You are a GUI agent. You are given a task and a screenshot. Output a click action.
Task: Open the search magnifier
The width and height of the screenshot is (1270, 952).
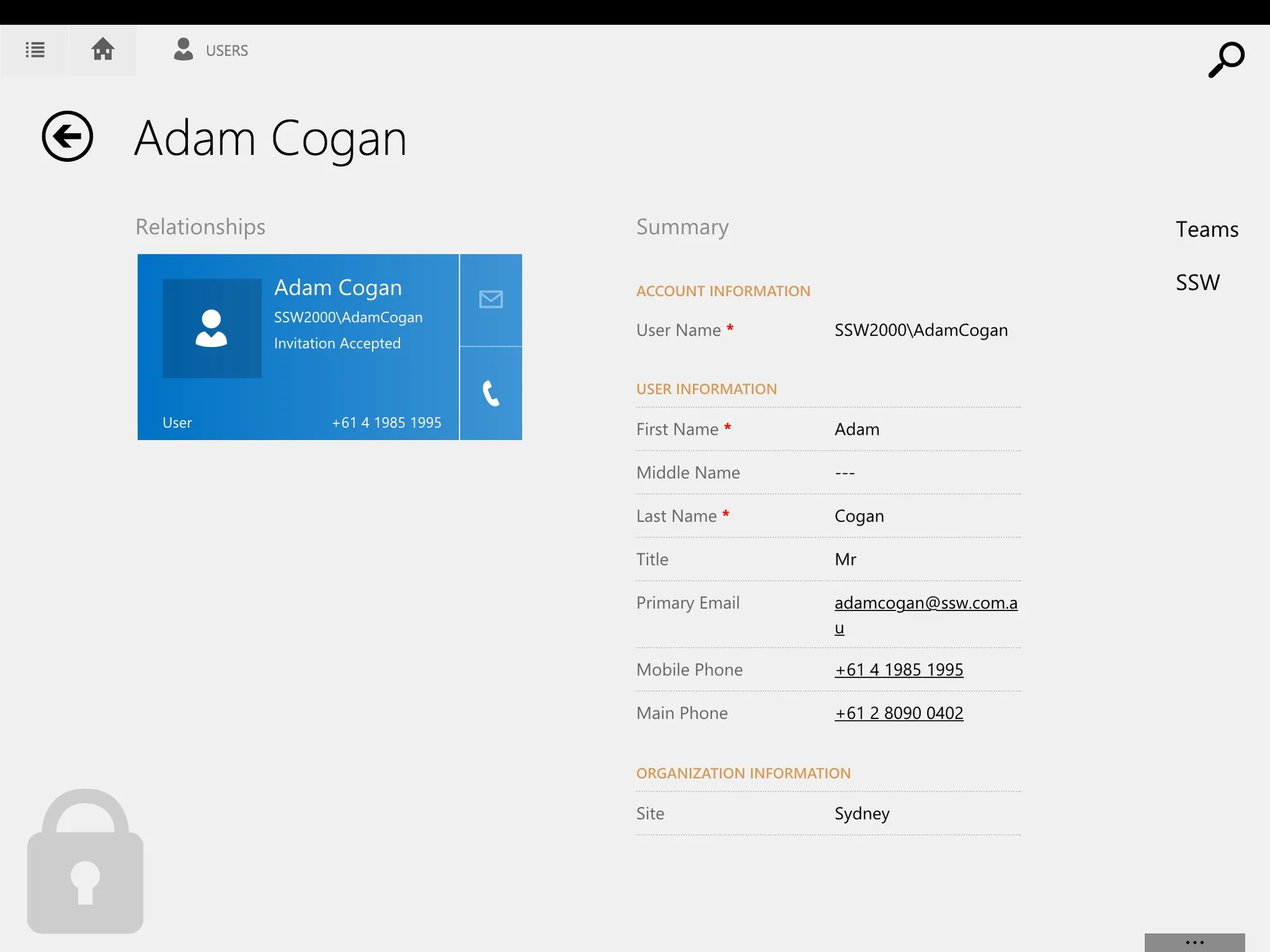[1226, 60]
